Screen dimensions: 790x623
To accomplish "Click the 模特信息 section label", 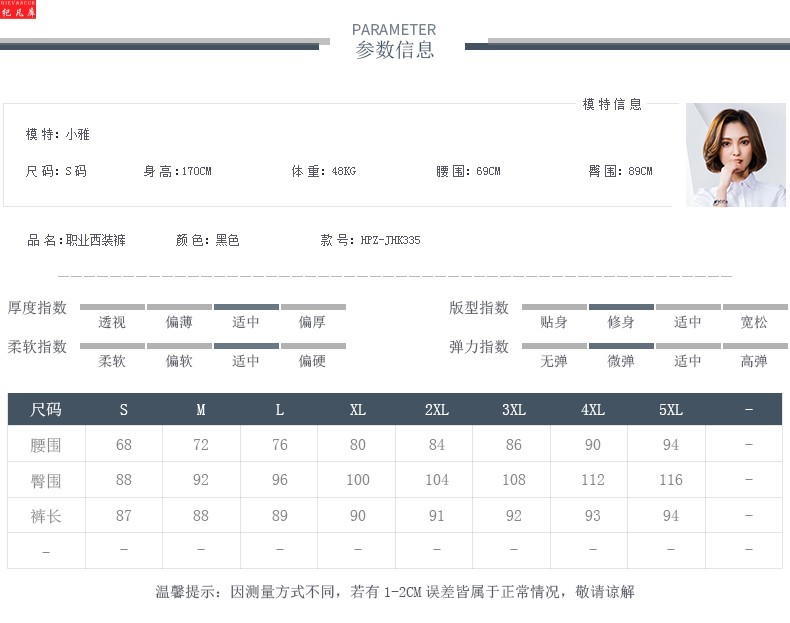I will tap(612, 104).
